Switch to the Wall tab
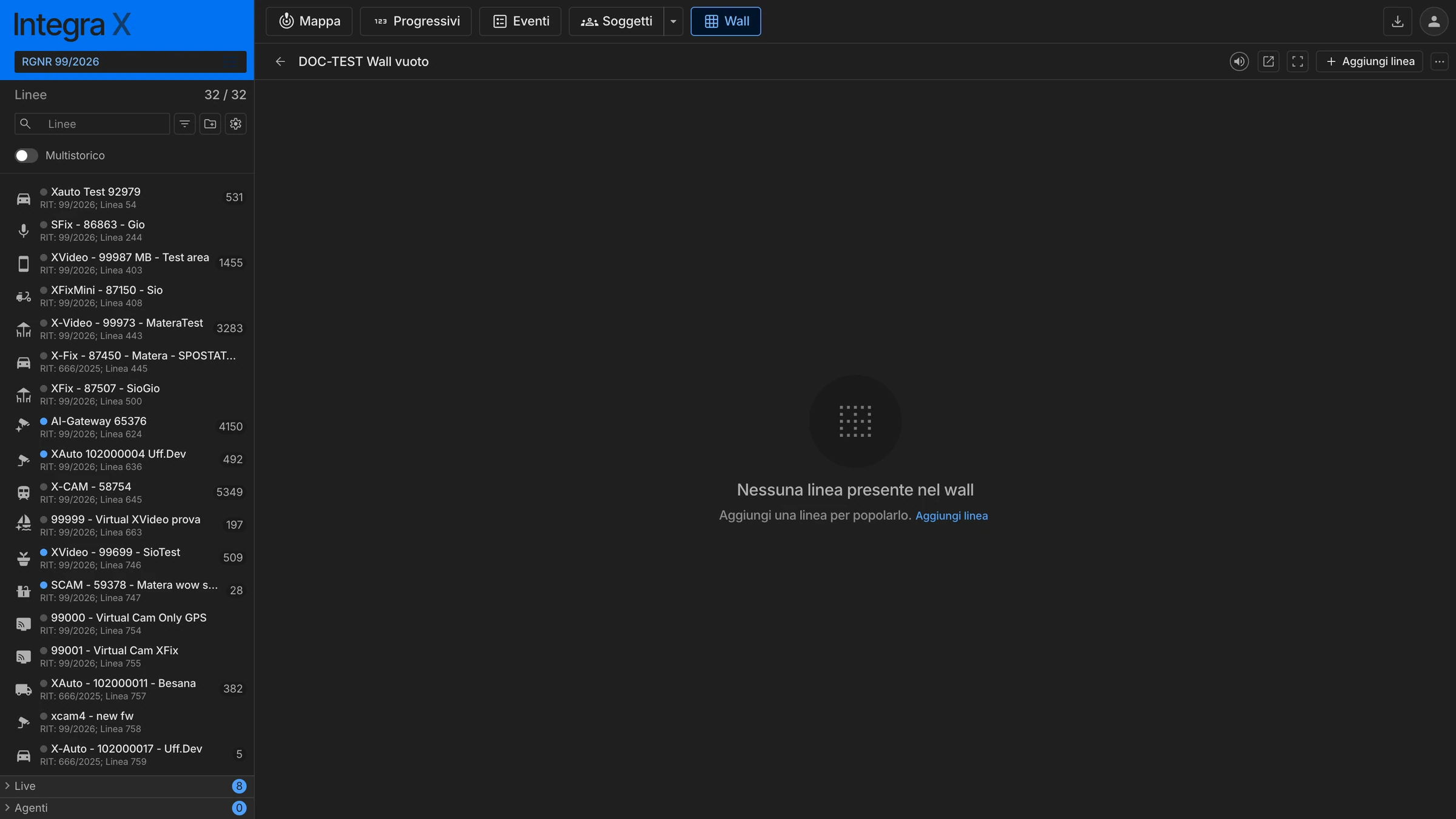This screenshot has height=819, width=1456. 726,21
